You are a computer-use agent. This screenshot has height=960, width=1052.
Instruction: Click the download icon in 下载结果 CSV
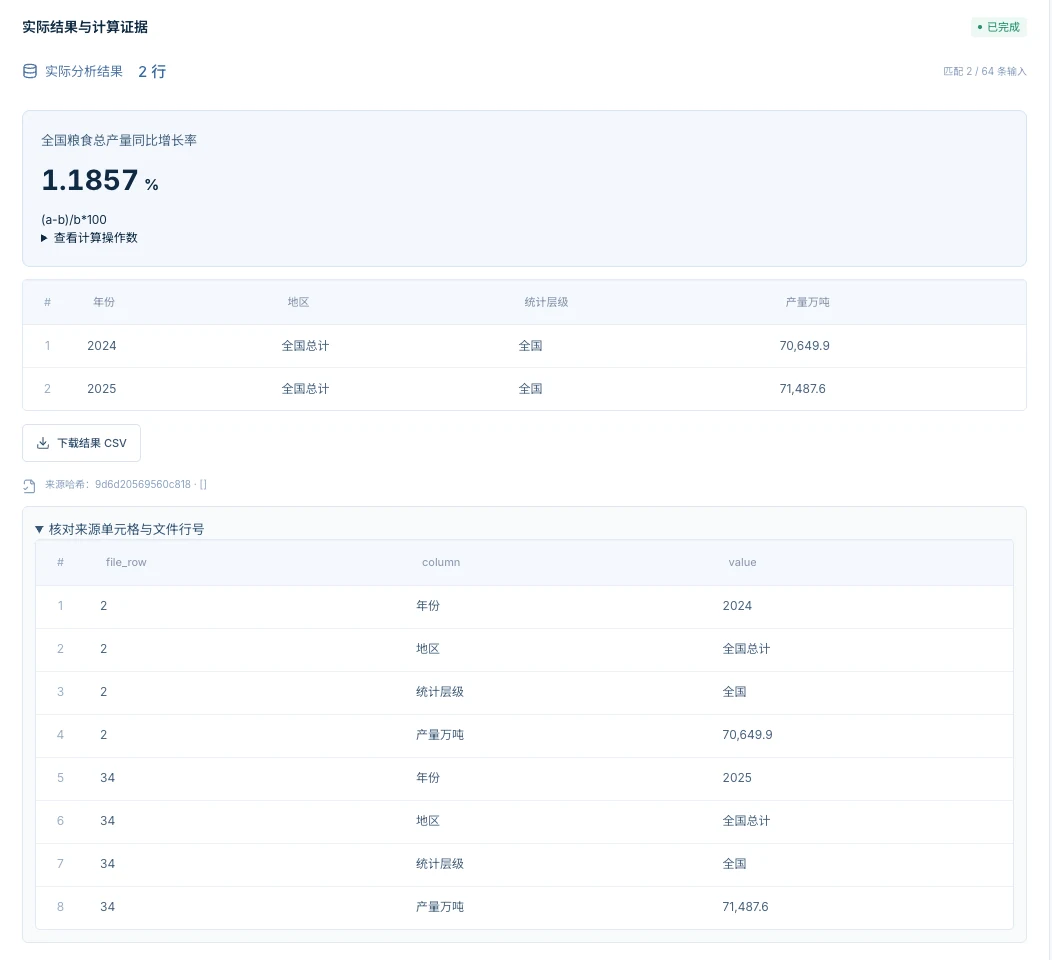click(x=43, y=443)
